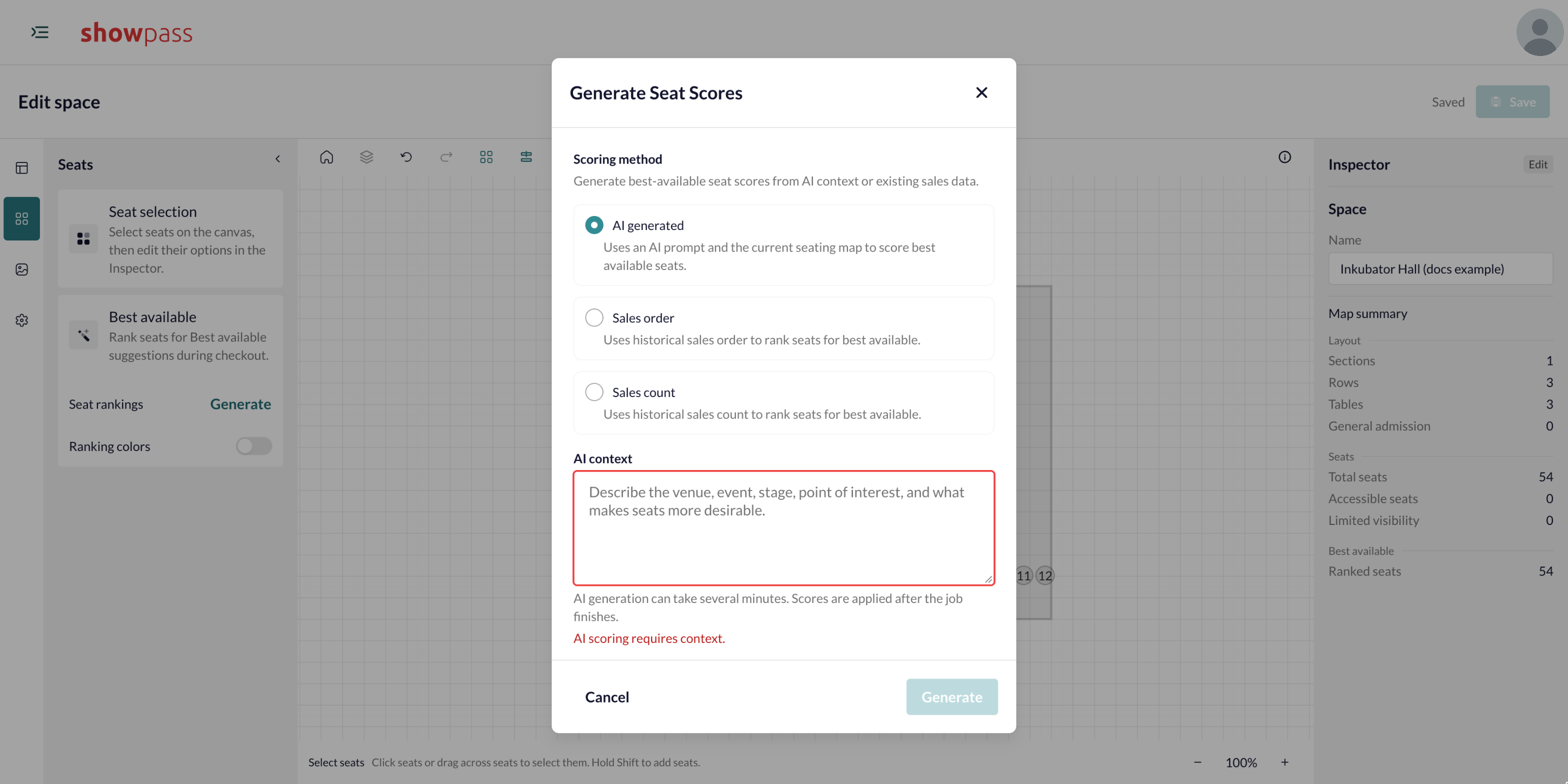
Task: Click the layers toolbar icon
Action: point(366,157)
